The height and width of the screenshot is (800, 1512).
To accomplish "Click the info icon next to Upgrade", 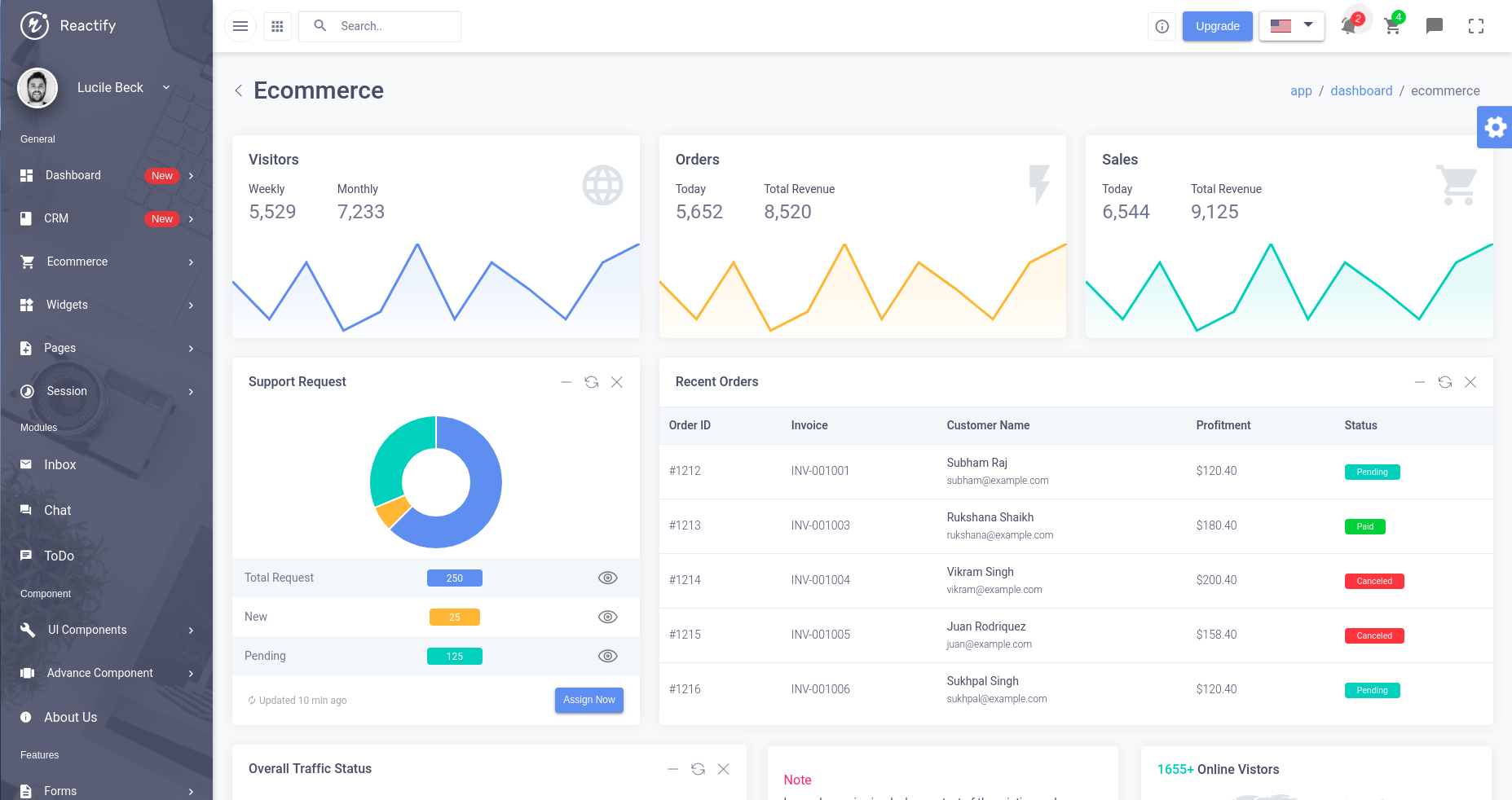I will click(x=1162, y=26).
